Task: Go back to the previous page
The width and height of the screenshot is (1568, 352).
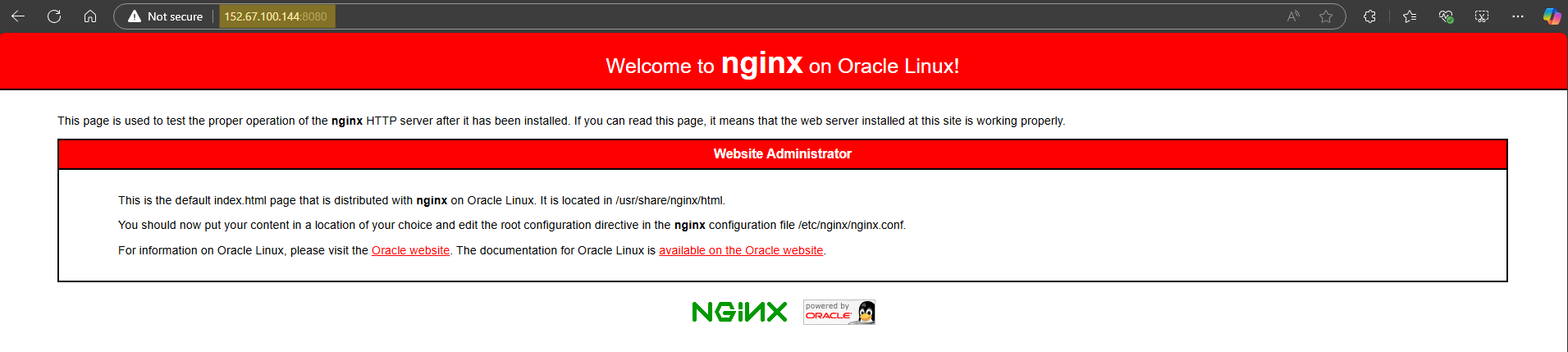Action: pos(18,16)
